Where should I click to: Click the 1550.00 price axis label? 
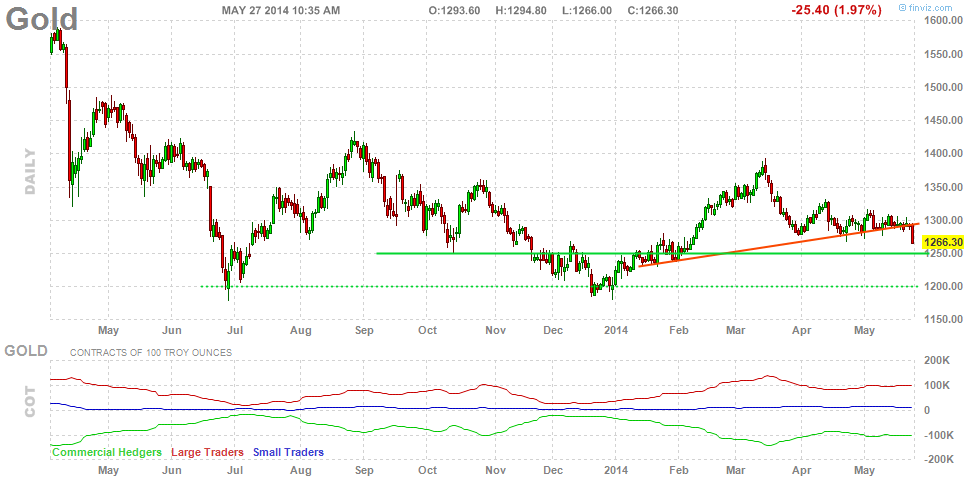tap(943, 55)
